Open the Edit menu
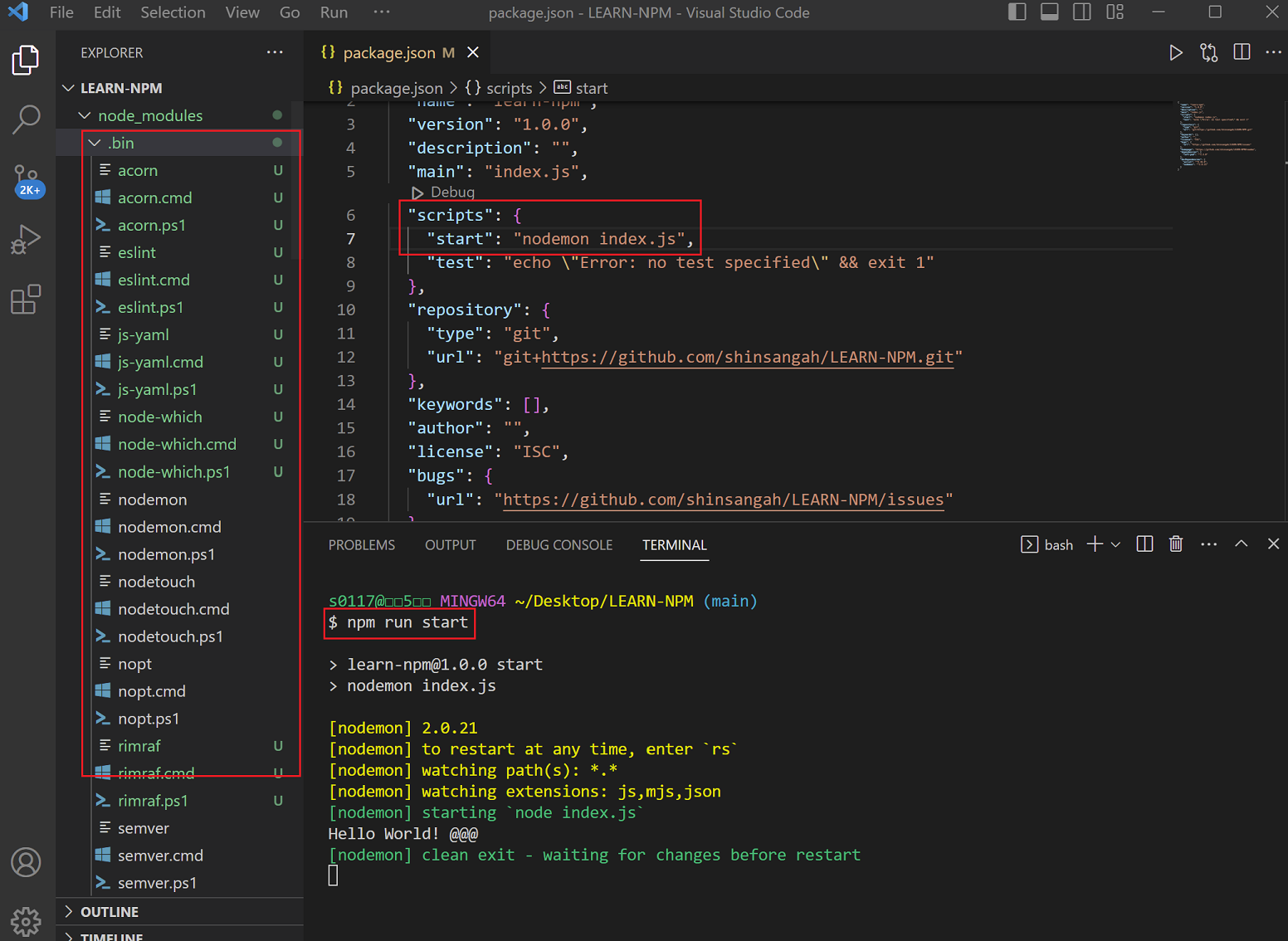 (107, 12)
